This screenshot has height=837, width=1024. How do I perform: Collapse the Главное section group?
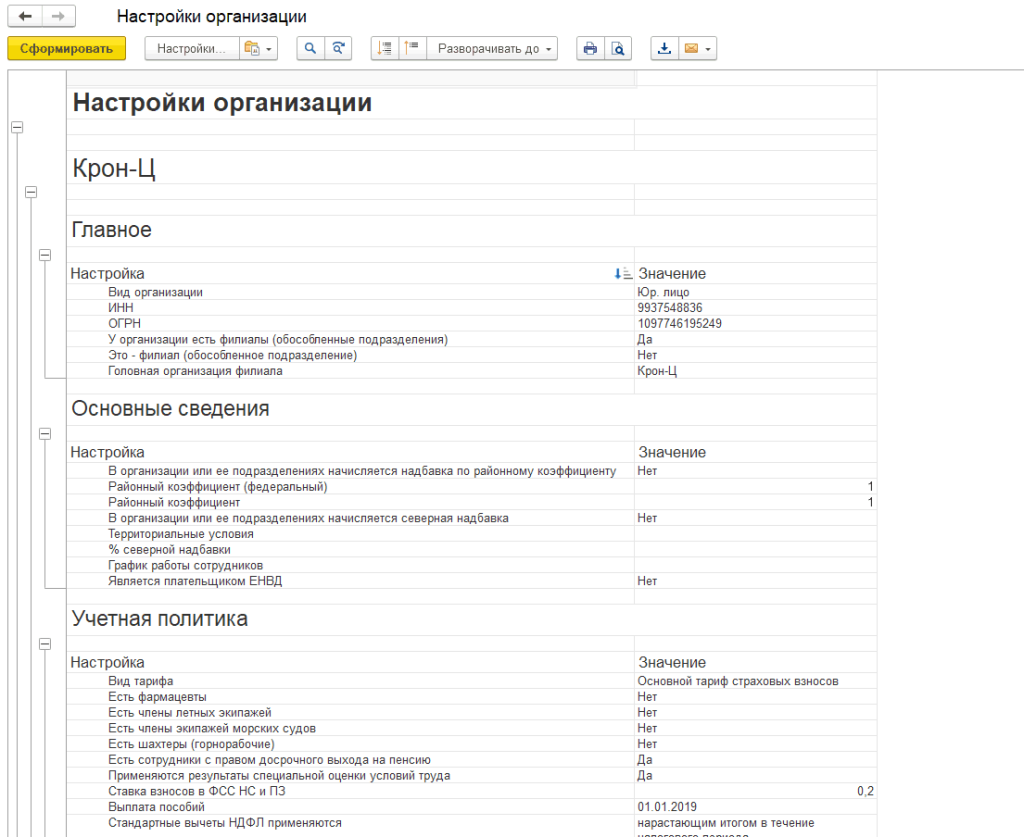(44, 256)
